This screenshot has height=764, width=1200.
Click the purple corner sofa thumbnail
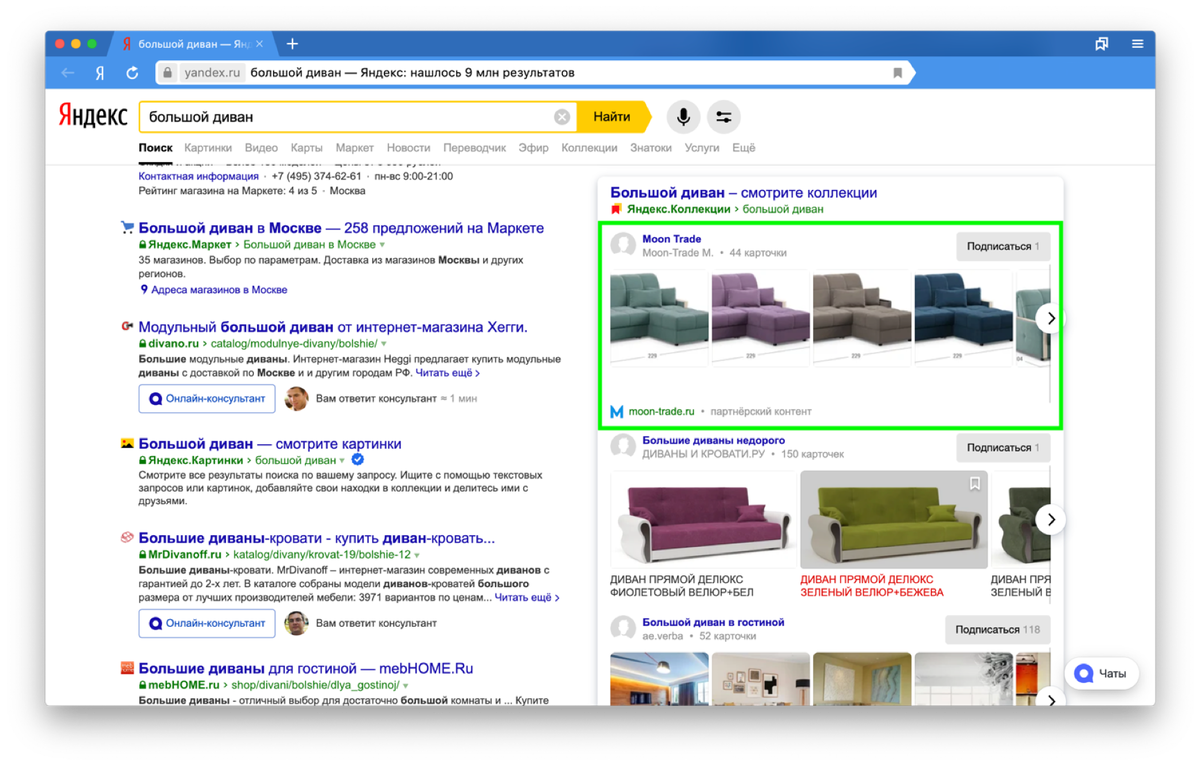click(x=760, y=318)
